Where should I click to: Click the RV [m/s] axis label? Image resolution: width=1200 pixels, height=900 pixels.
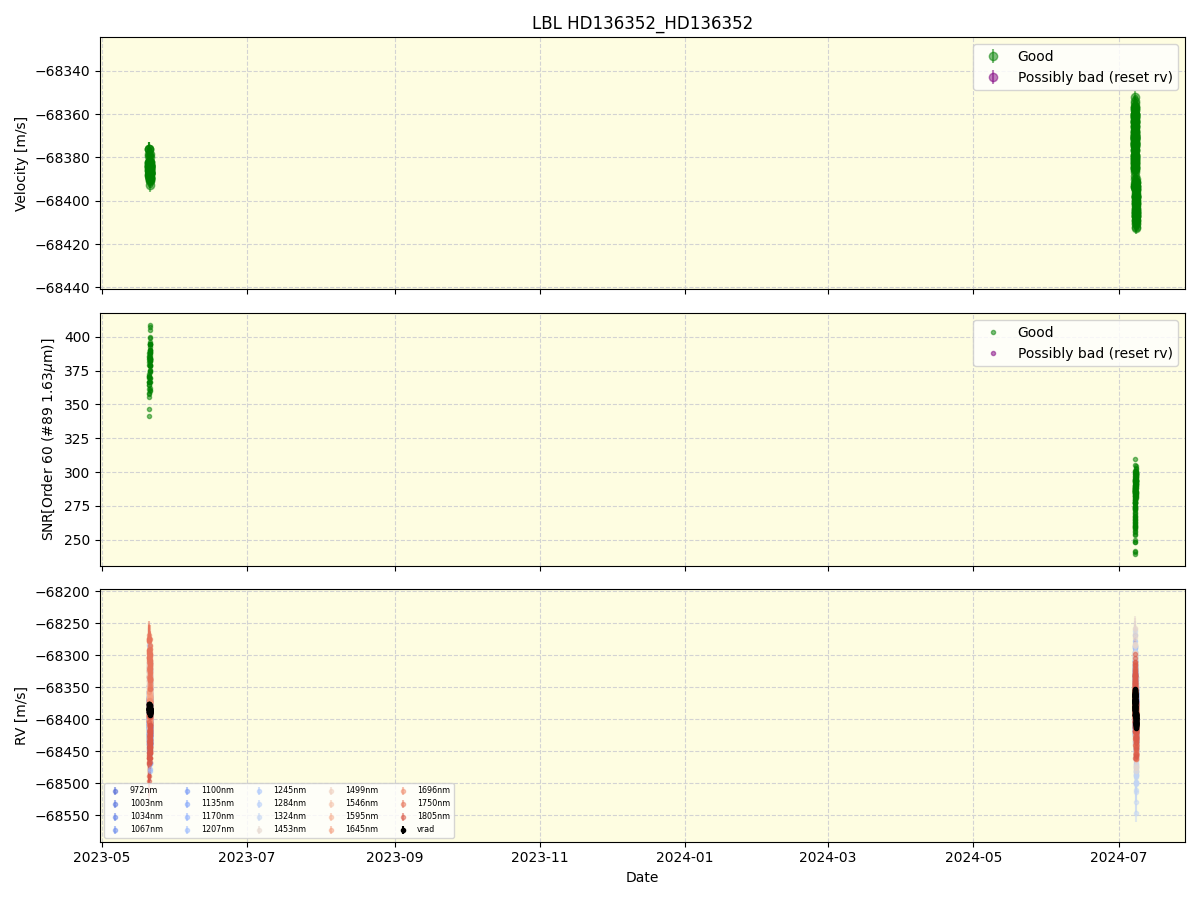pos(21,716)
